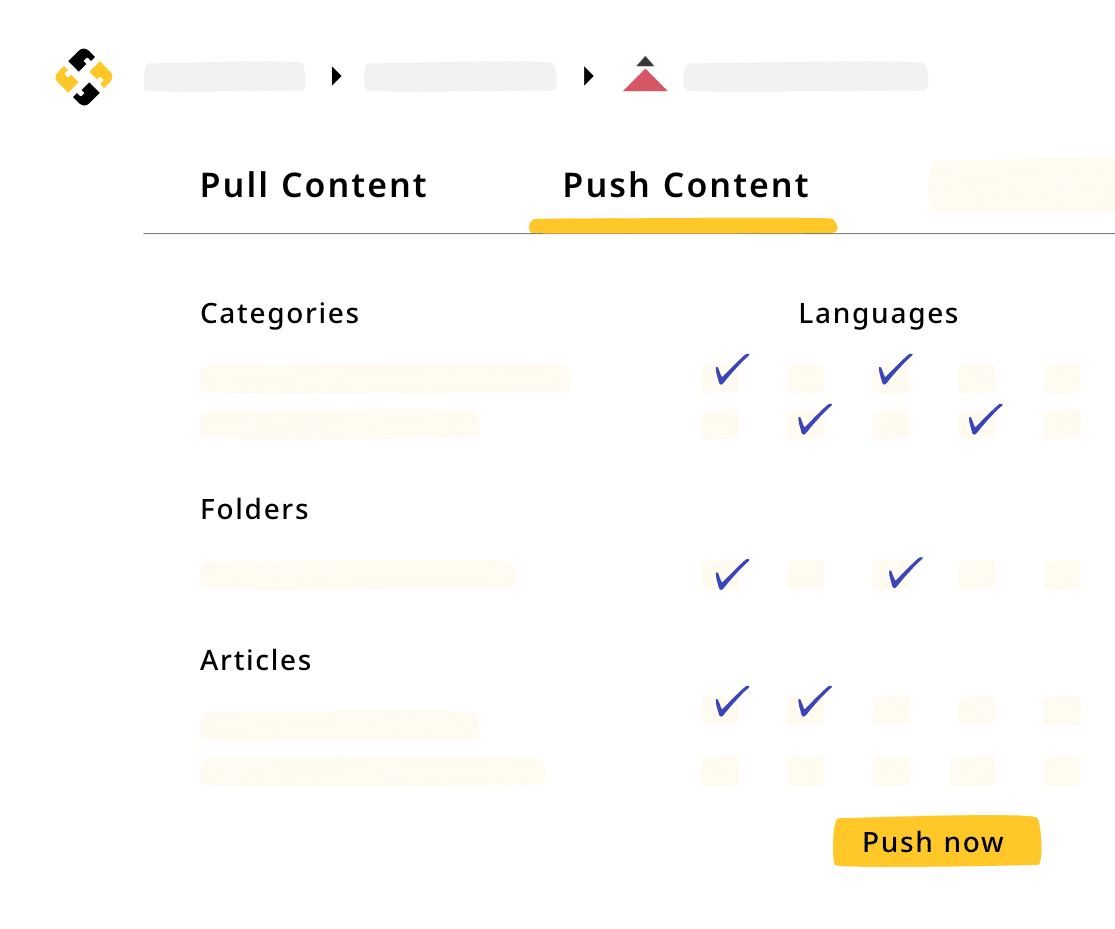Viewport: 1115px width, 929px height.
Task: Click the second breadcrumb arrow separator
Action: (589, 76)
